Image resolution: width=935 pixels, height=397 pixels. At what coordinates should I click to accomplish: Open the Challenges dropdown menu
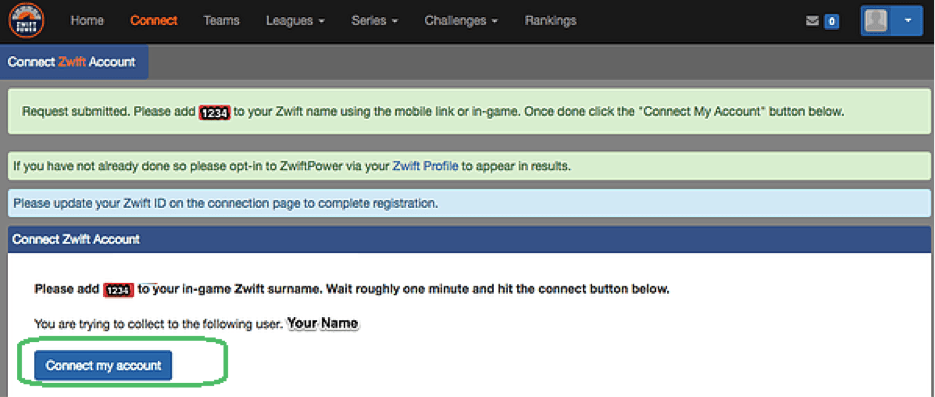(461, 21)
